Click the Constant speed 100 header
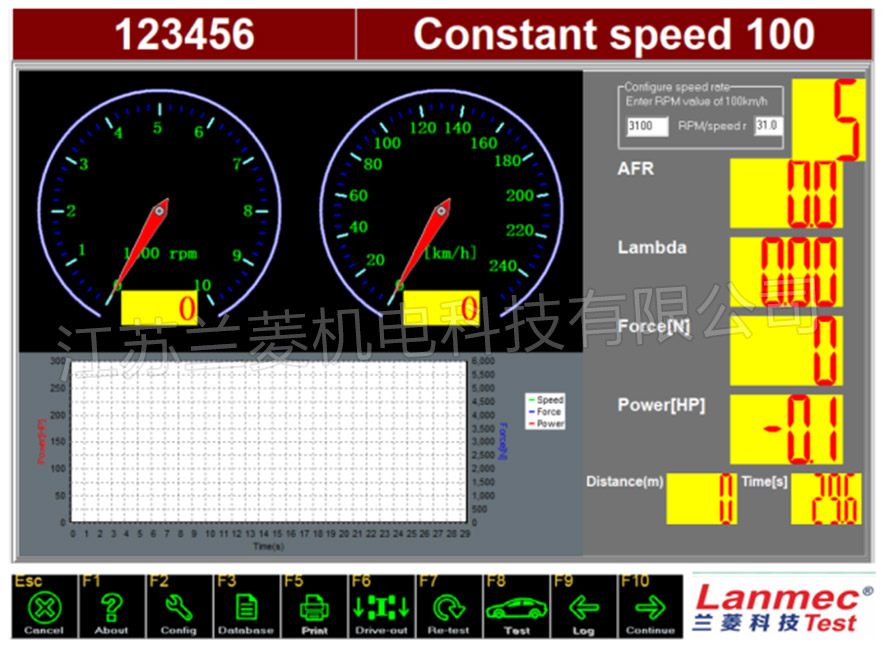 pyautogui.click(x=613, y=35)
